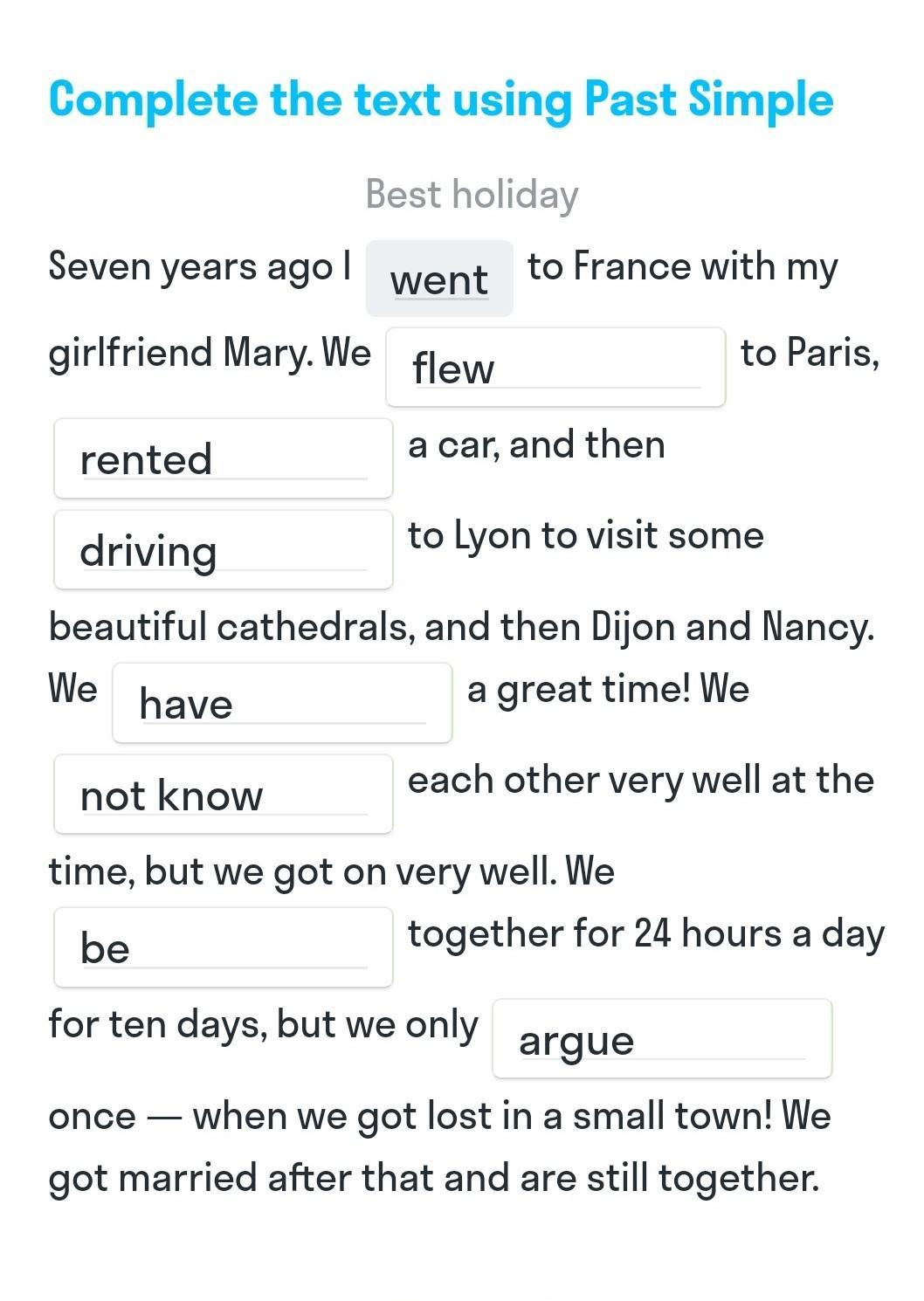Click the 'Best holiday' subtitle
The height and width of the screenshot is (1301, 924).
pyautogui.click(x=472, y=194)
